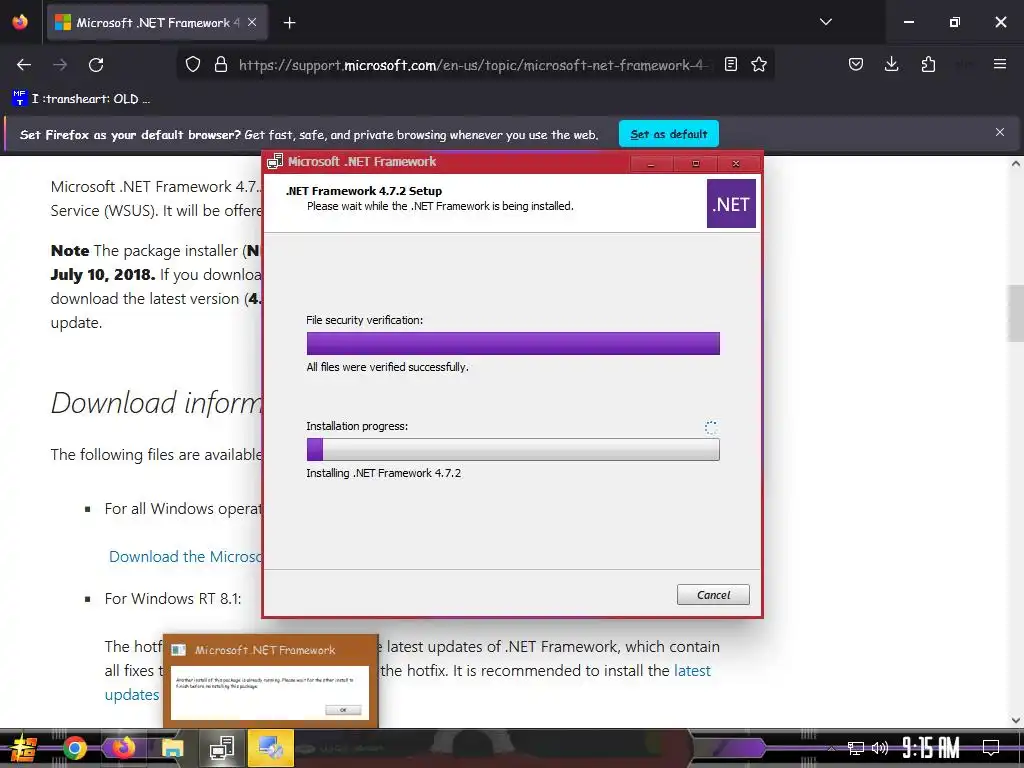This screenshot has height=768, width=1024.
Task: Open the tracking protection shield icon
Action: [x=193, y=65]
